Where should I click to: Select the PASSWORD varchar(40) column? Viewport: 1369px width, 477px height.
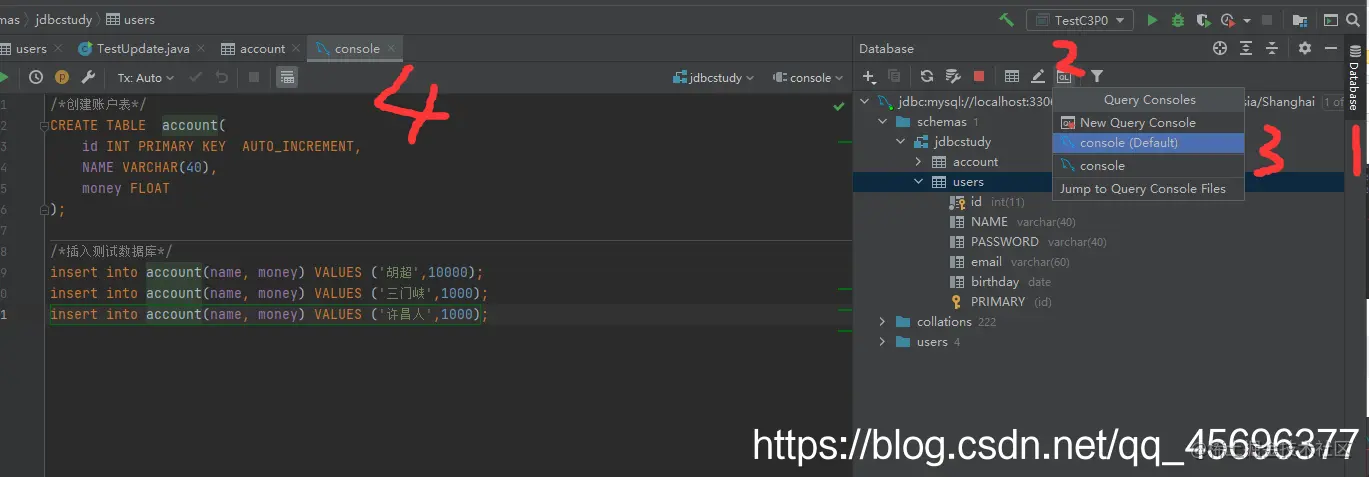pos(1027,242)
